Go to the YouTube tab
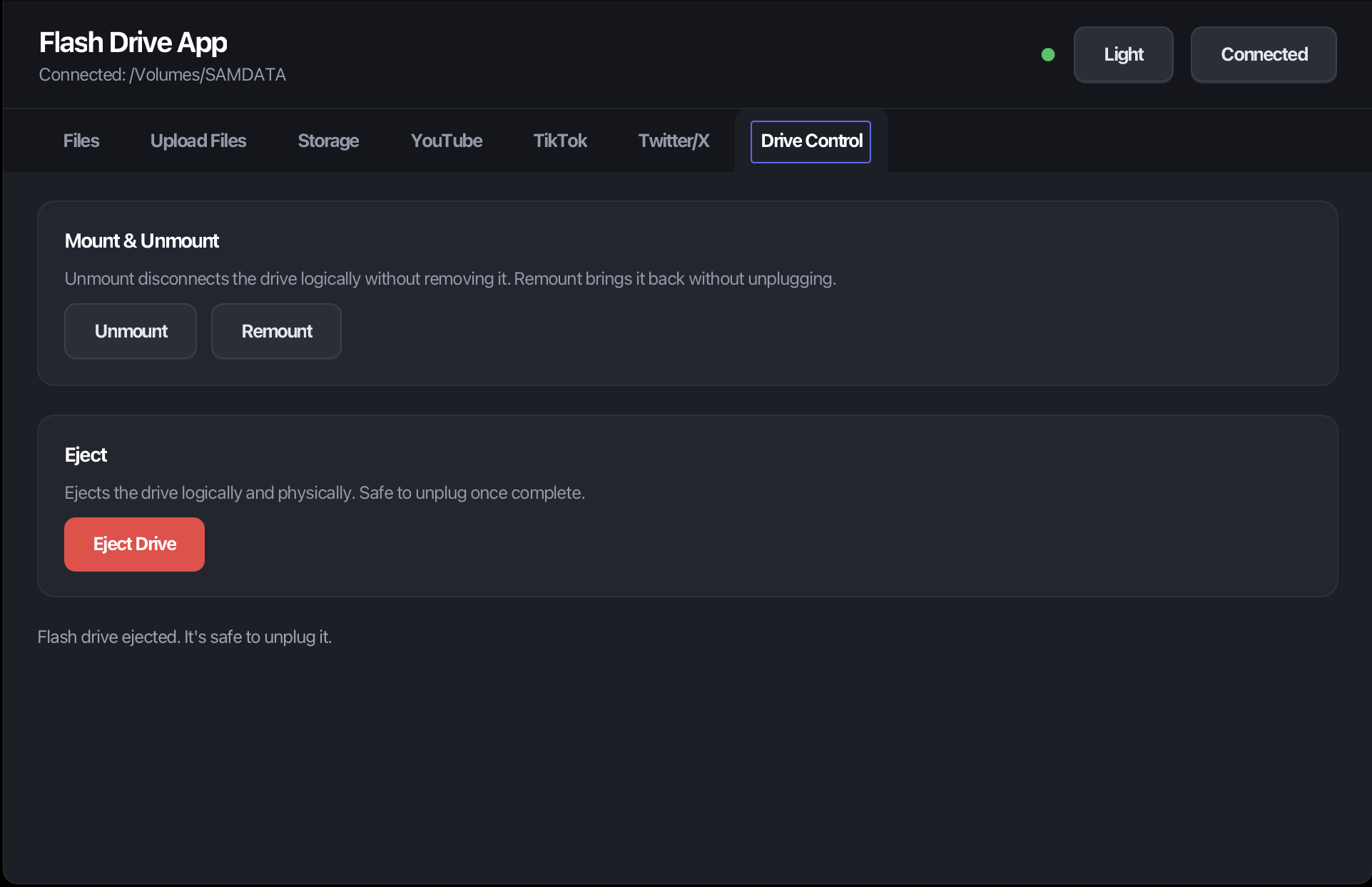The width and height of the screenshot is (1372, 887). click(447, 141)
